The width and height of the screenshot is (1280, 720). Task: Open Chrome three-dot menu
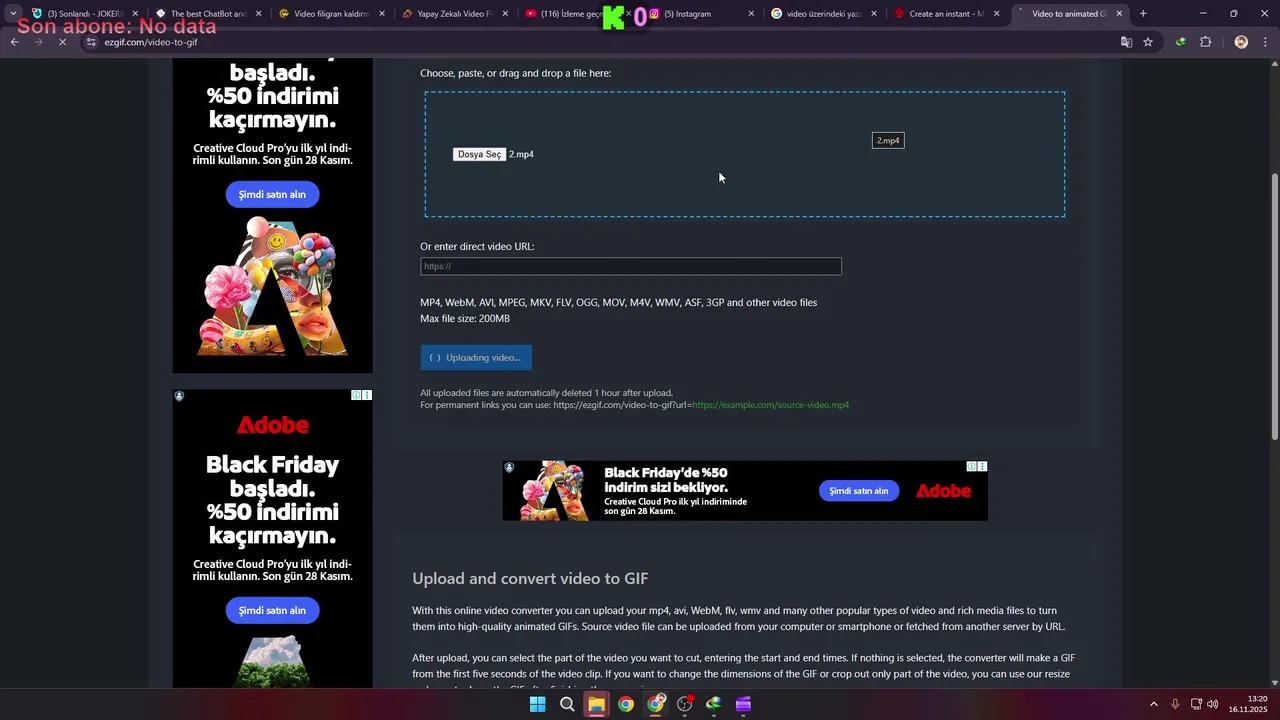[1266, 42]
